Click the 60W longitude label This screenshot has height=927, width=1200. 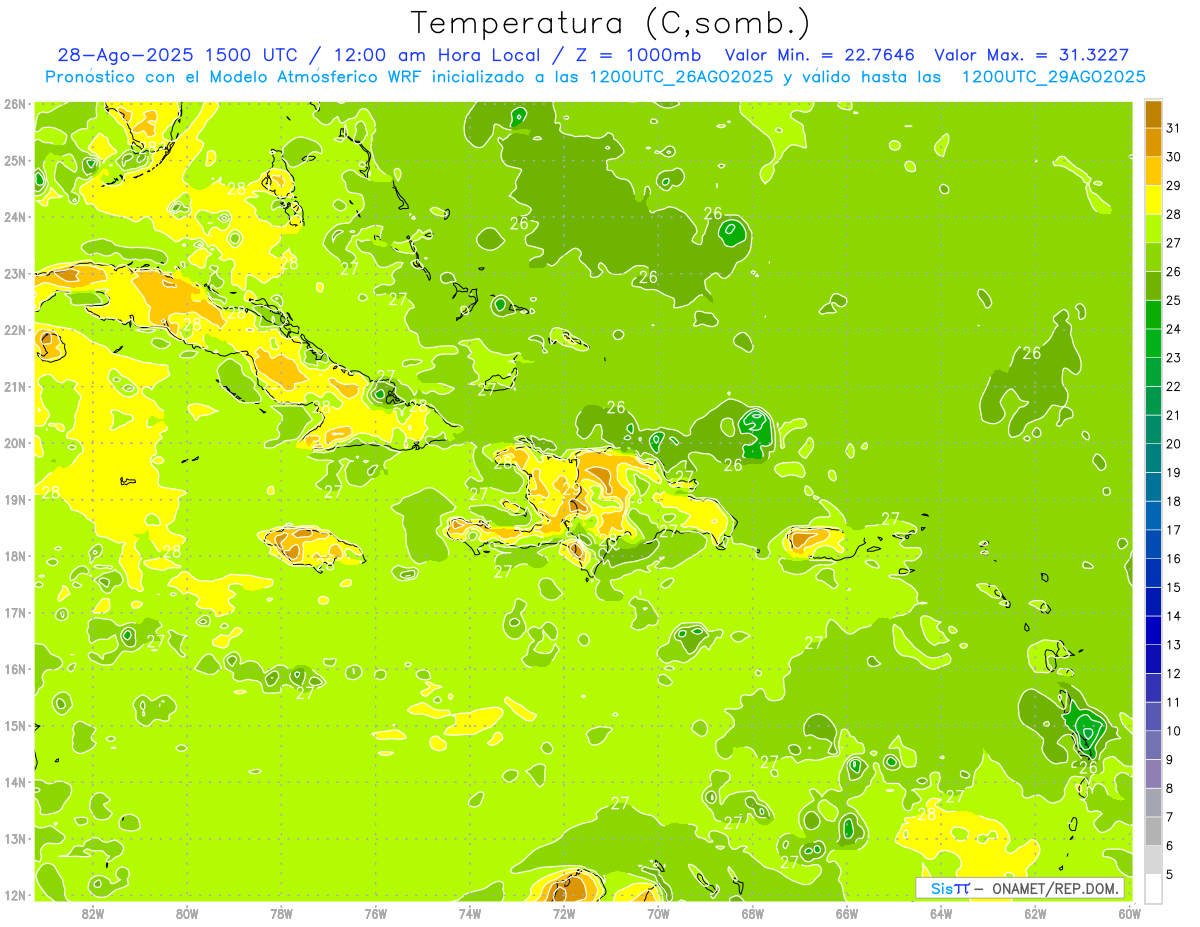(x=1130, y=913)
